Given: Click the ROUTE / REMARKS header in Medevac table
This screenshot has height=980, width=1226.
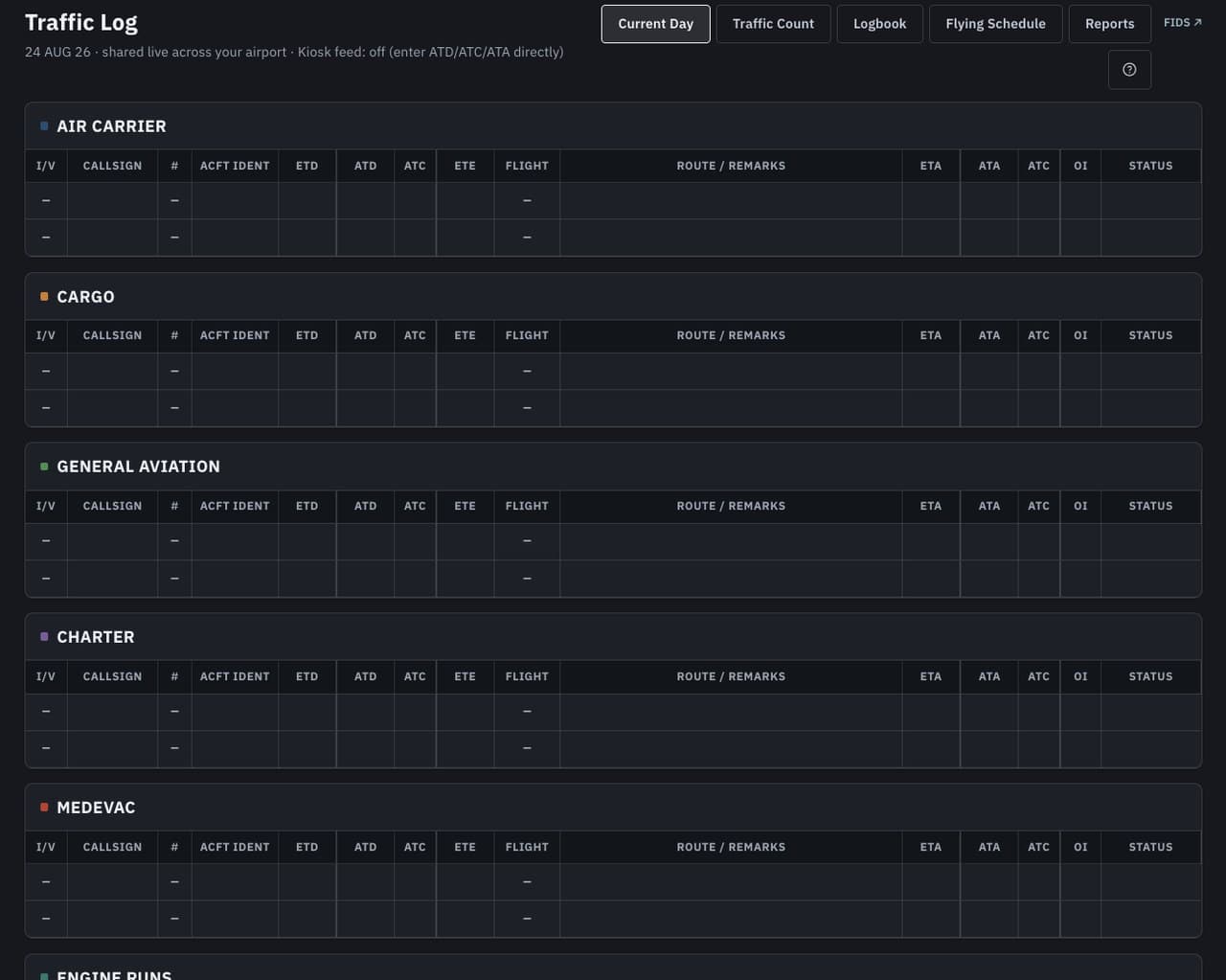Looking at the screenshot, I should point(731,847).
